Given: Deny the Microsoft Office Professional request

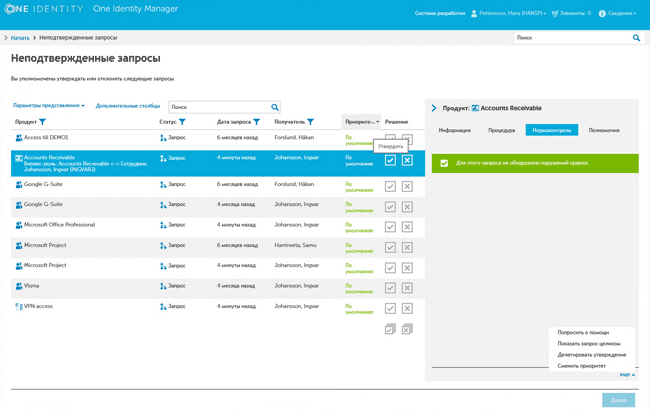Looking at the screenshot, I should (x=407, y=227).
